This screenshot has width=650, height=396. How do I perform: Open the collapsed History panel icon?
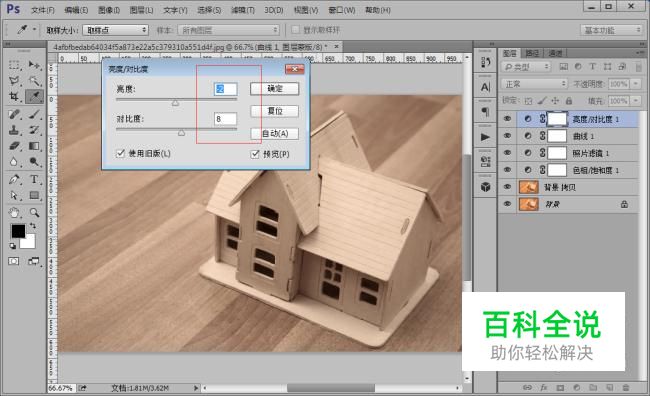(x=485, y=63)
